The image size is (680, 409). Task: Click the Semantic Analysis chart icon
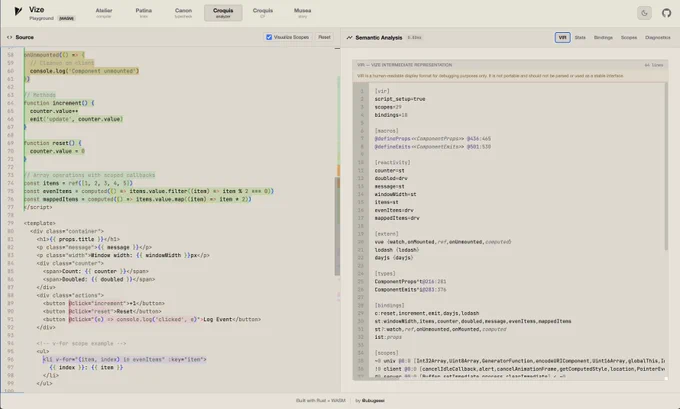[350, 38]
